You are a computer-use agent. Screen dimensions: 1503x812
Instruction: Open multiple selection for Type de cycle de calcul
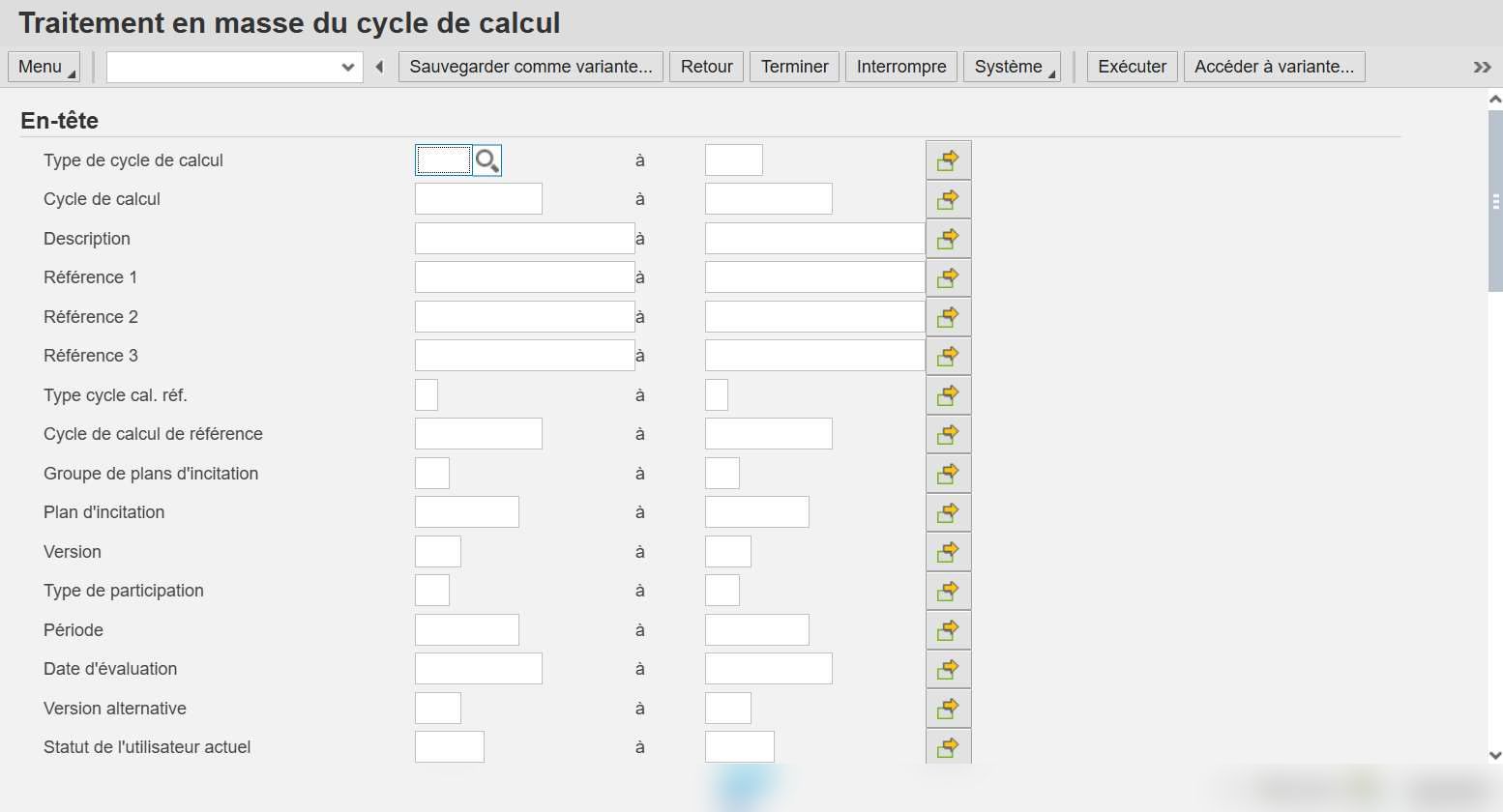[948, 160]
